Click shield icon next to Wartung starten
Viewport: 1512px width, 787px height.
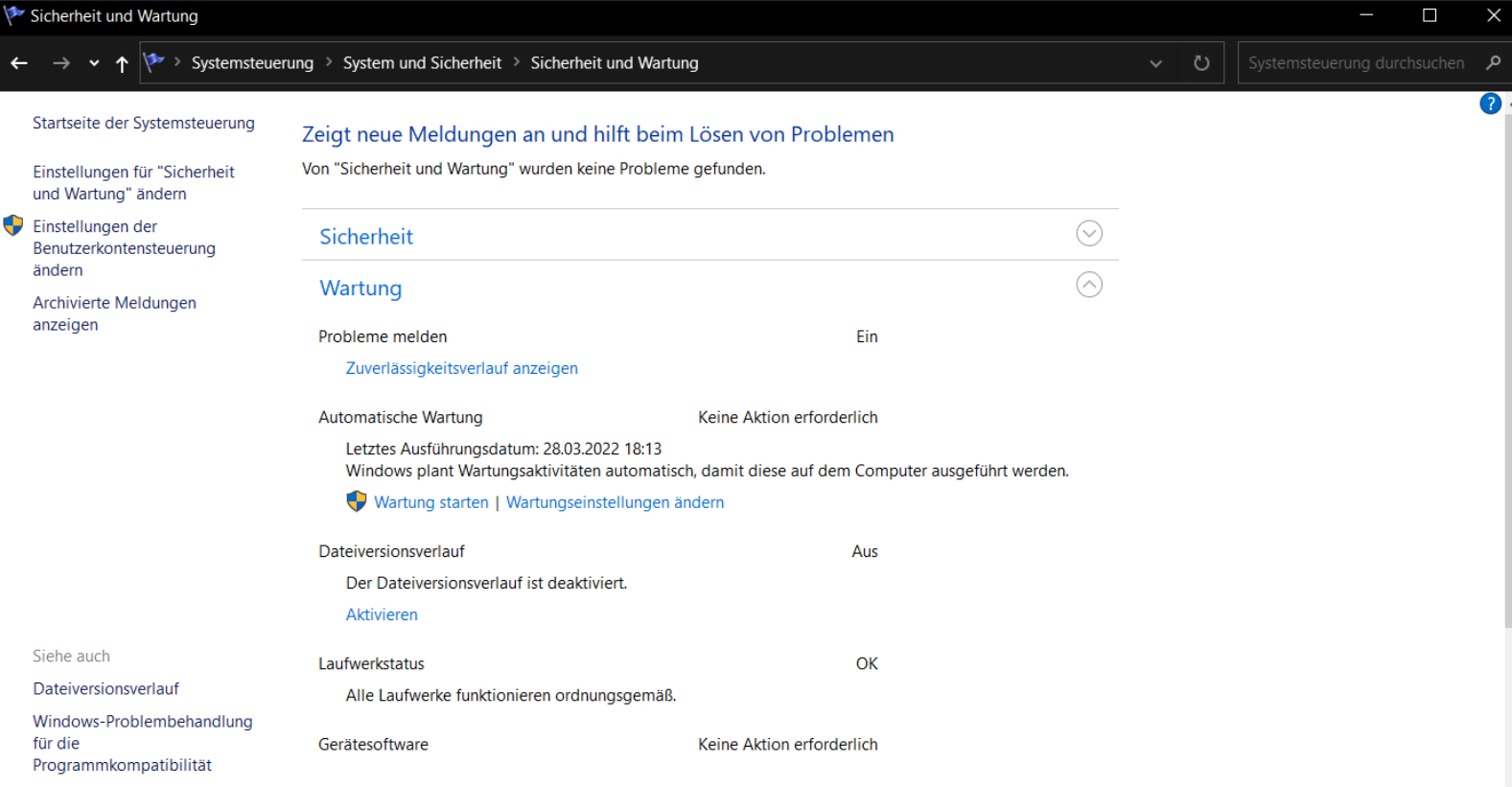[x=357, y=501]
